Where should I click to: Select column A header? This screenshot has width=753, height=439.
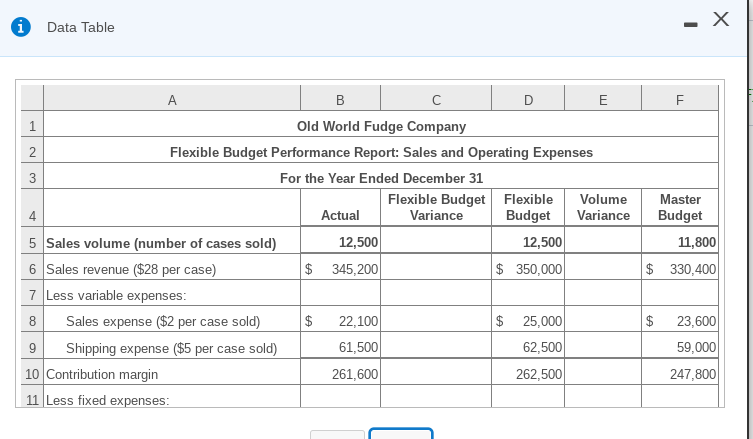(x=172, y=100)
